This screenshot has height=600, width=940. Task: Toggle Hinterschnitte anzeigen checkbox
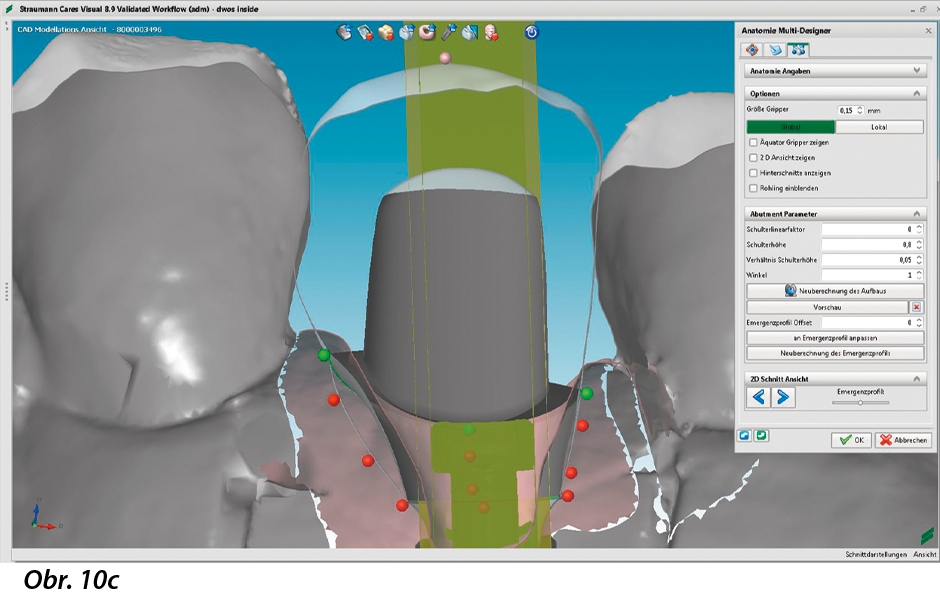coord(753,173)
